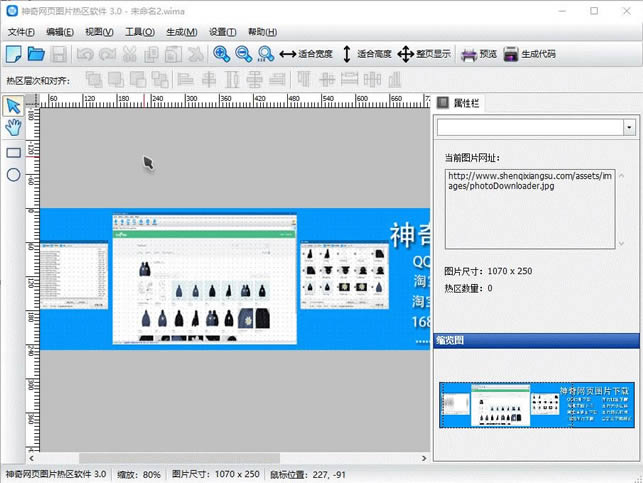The image size is (643, 483).
Task: Click the align tops icon
Action: coord(304,80)
